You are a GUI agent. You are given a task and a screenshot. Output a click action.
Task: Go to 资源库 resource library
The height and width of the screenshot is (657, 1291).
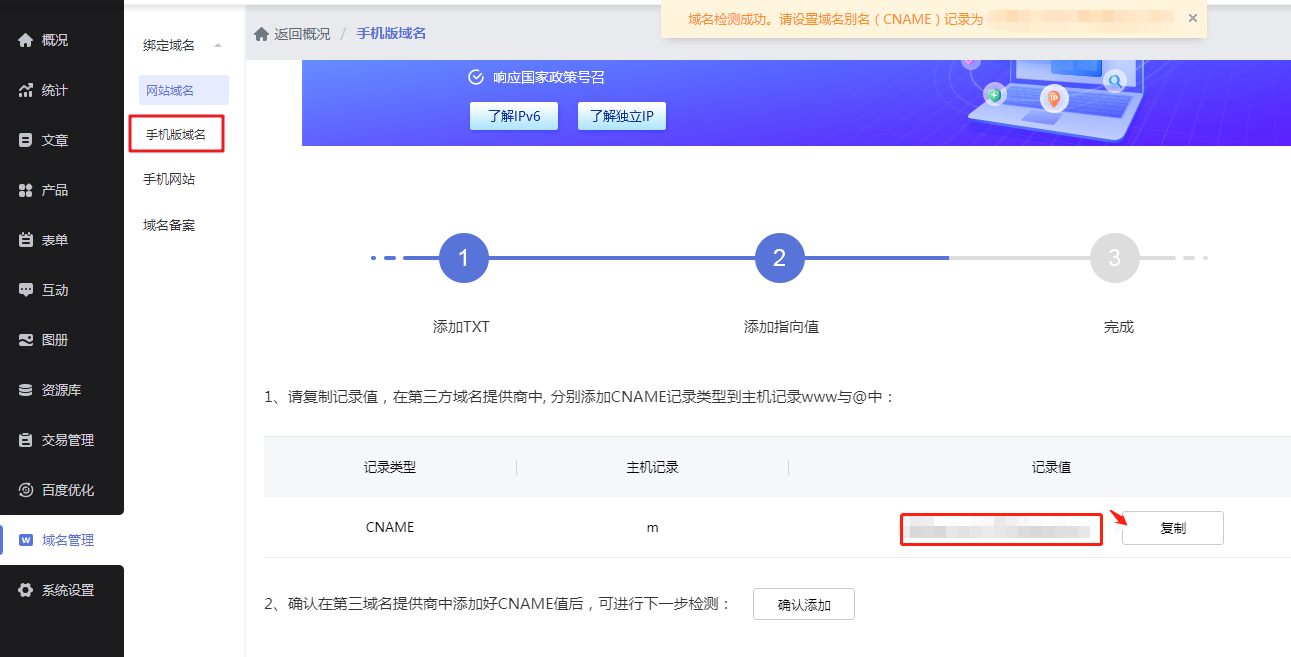coord(61,390)
